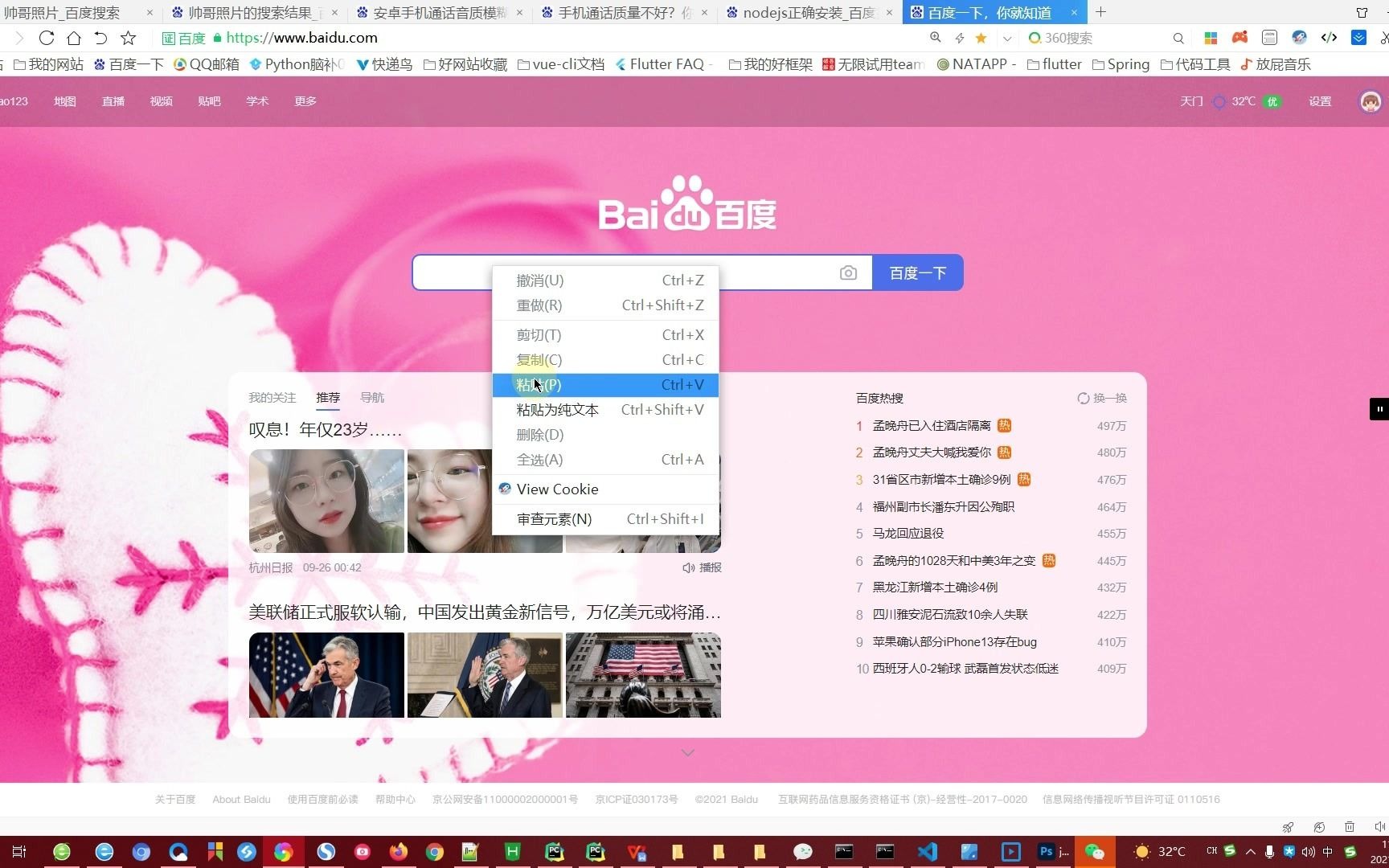Open the 导航 feed tab
Image resolution: width=1389 pixels, height=868 pixels.
(x=371, y=398)
